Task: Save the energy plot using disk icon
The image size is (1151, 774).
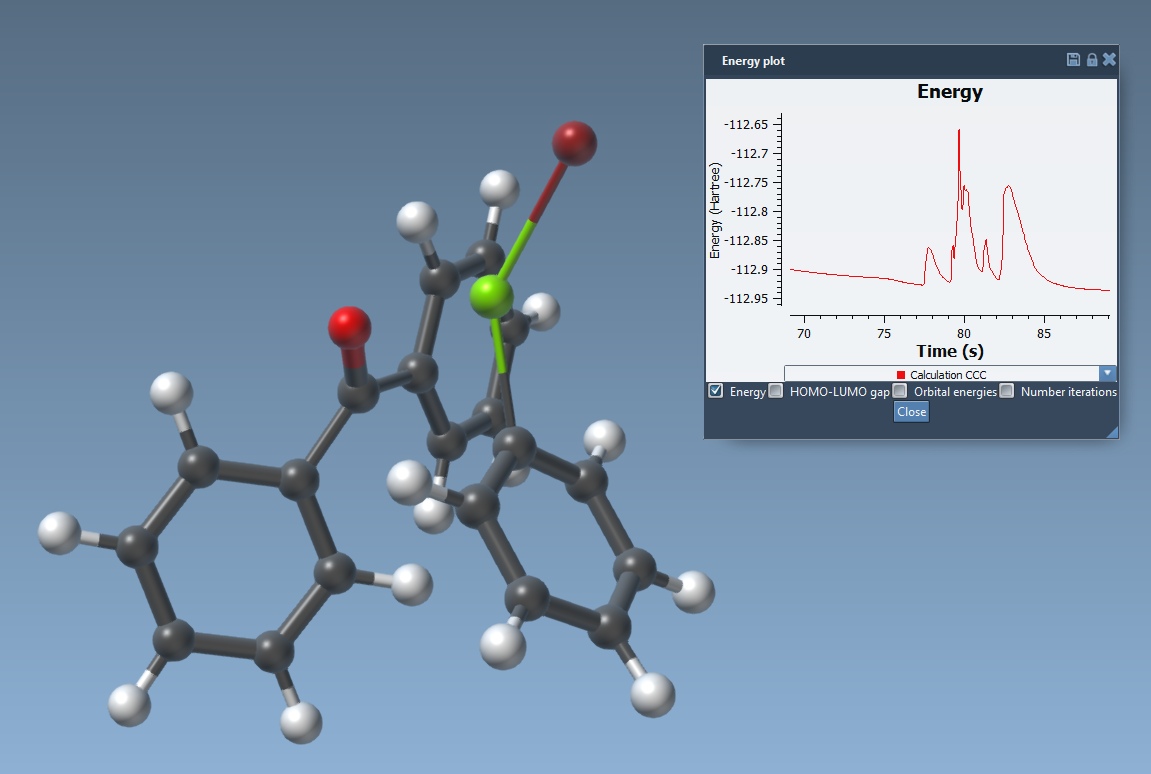Action: point(1073,60)
